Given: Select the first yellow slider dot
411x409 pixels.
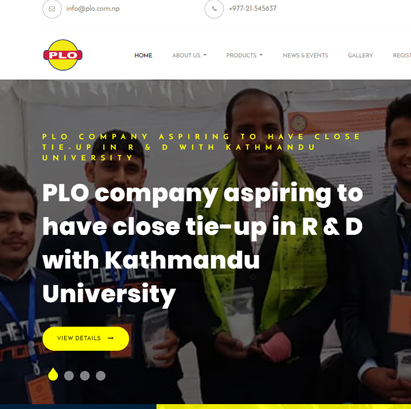Looking at the screenshot, I should coord(53,375).
